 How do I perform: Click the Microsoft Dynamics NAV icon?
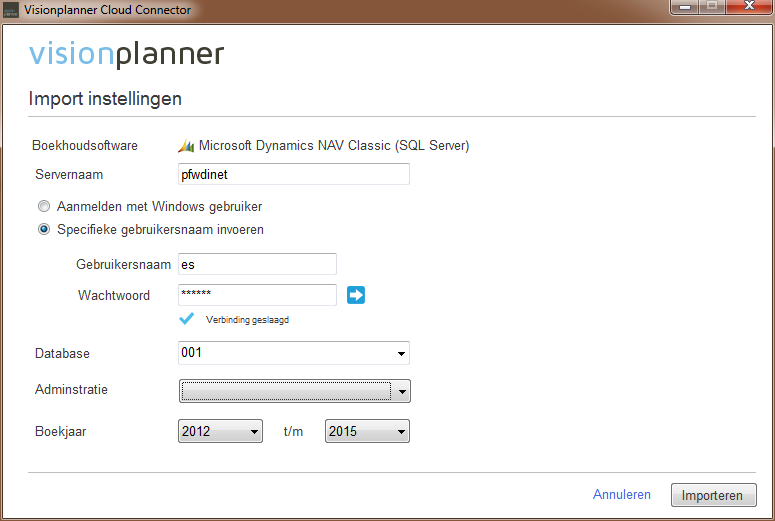click(x=186, y=146)
